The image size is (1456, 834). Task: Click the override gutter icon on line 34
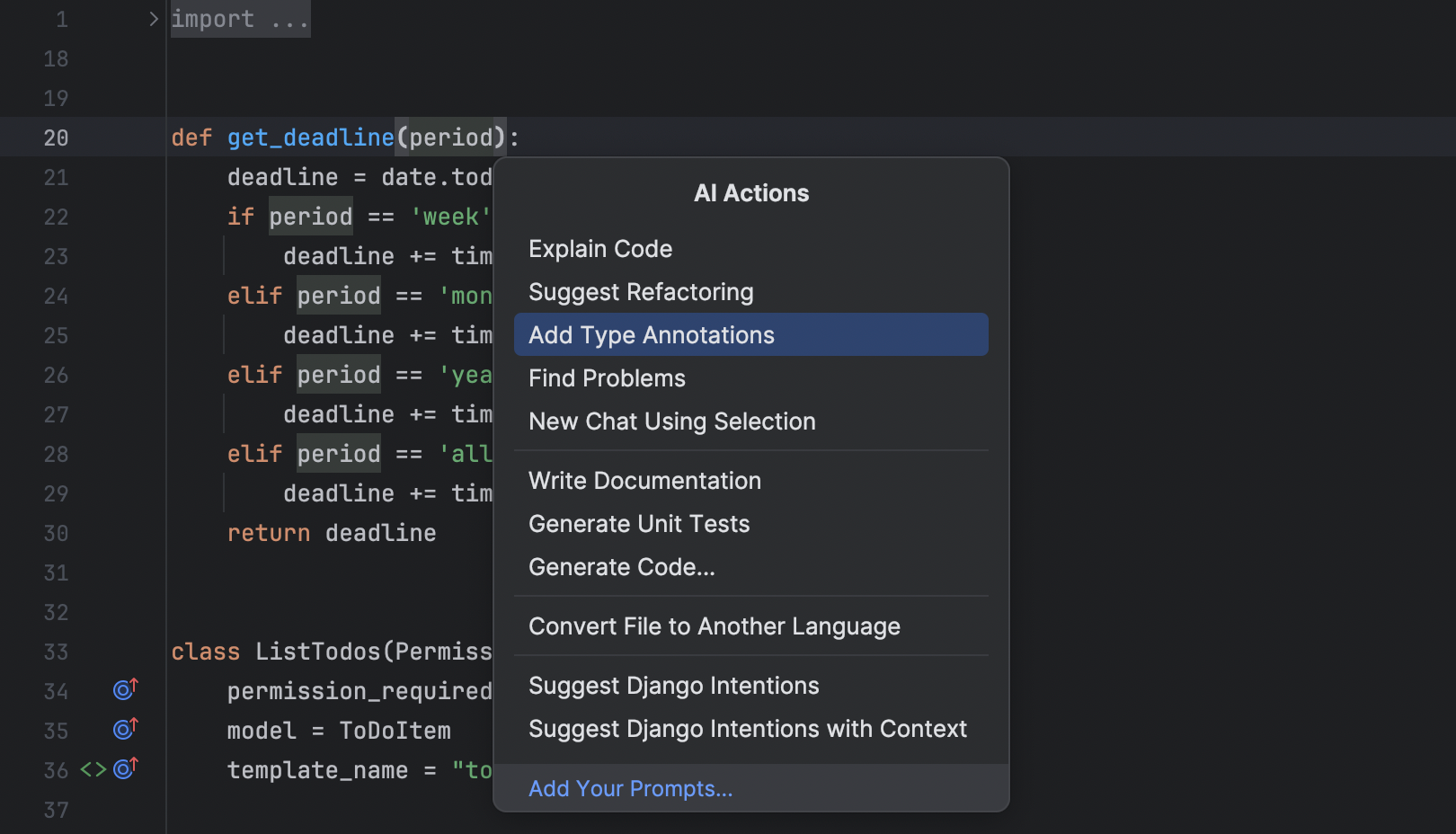(x=125, y=689)
